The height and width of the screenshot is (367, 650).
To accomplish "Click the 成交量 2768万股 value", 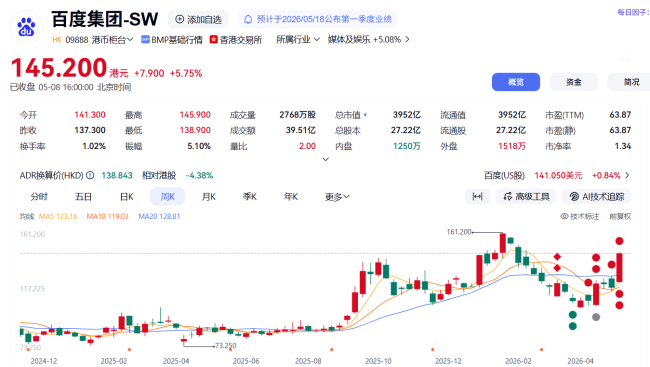I will coord(297,115).
